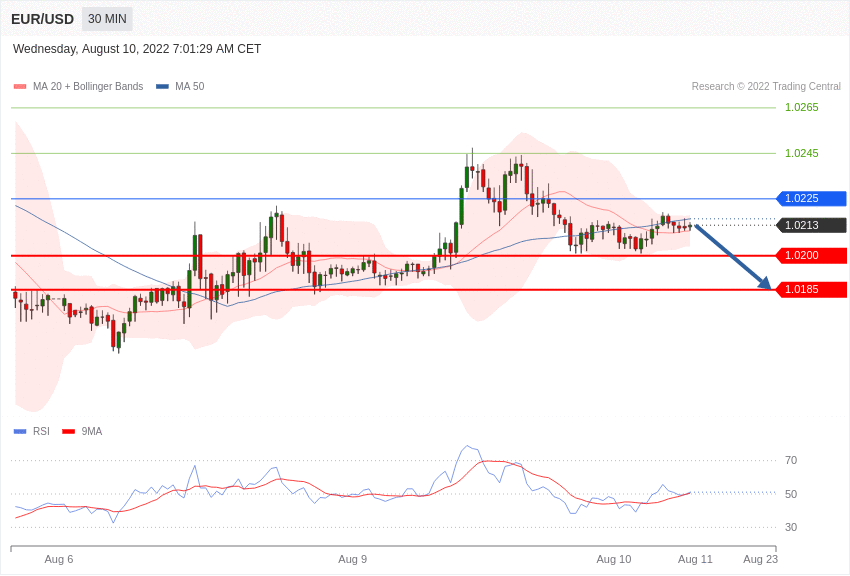Click the Aug 9 date axis label
The image size is (850, 576).
(x=352, y=559)
